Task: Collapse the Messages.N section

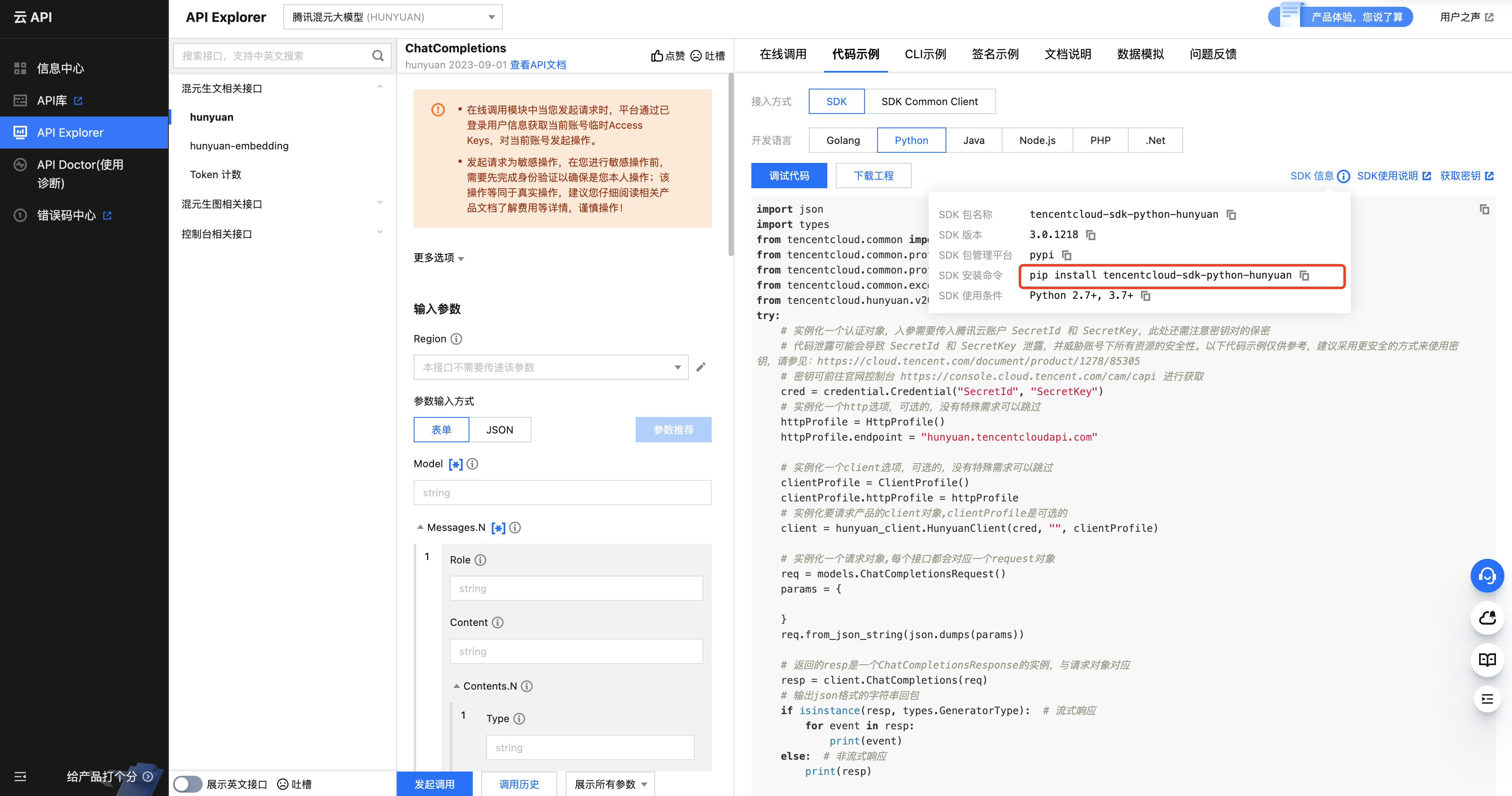Action: click(420, 527)
